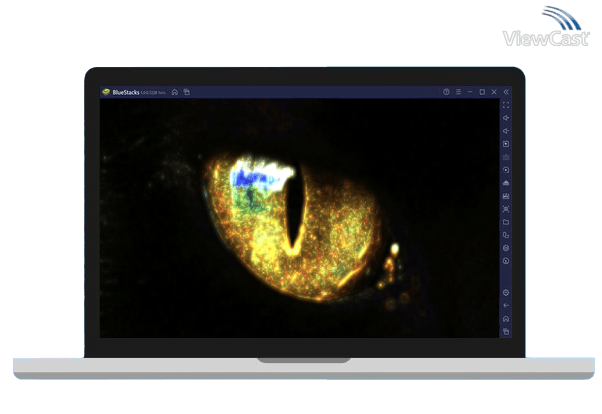Viewport: 602px width, 414px height.
Task: Click the sidebar icon above the screenshot tool
Action: click(x=506, y=196)
